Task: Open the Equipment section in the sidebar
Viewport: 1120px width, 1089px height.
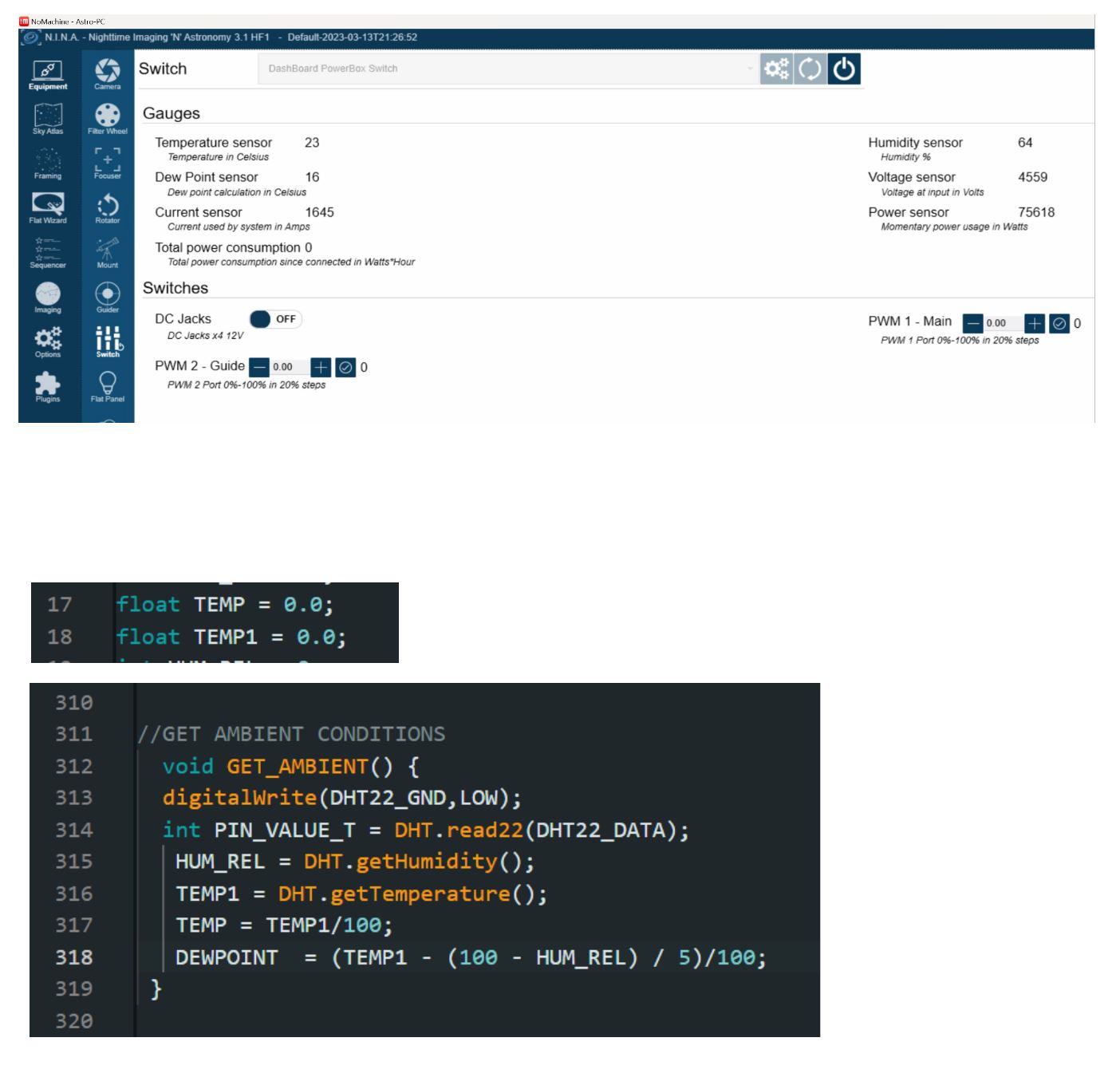Action: coord(48,75)
